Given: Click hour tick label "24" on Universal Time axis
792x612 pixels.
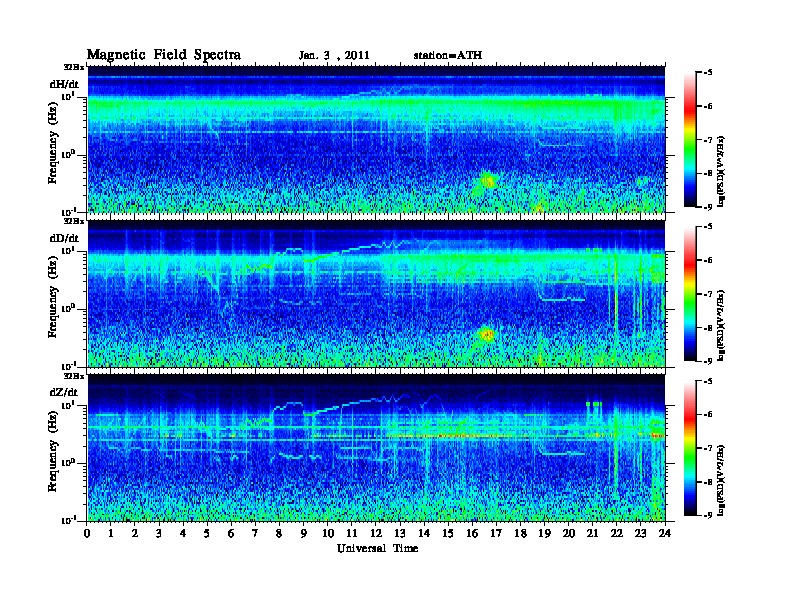Looking at the screenshot, I should click(x=665, y=533).
